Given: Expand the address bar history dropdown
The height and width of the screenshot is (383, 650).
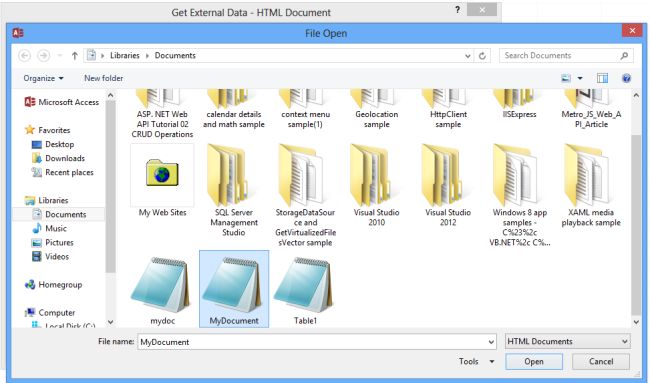Looking at the screenshot, I should (468, 56).
